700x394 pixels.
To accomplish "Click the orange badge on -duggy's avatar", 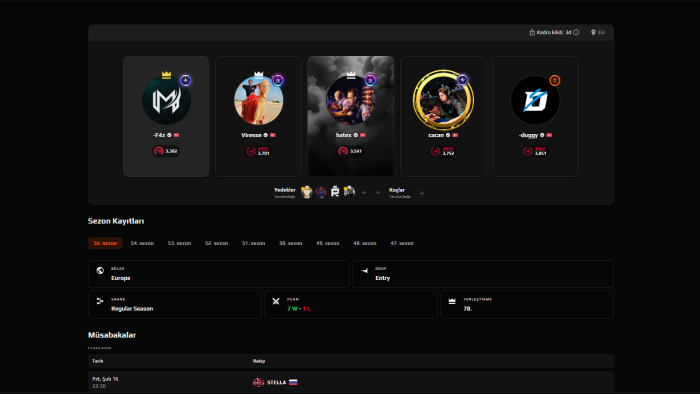I will [554, 80].
